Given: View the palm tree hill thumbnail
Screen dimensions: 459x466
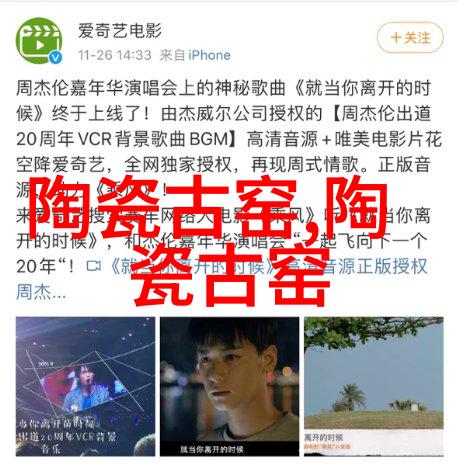Looking at the screenshot, I should 374,386.
